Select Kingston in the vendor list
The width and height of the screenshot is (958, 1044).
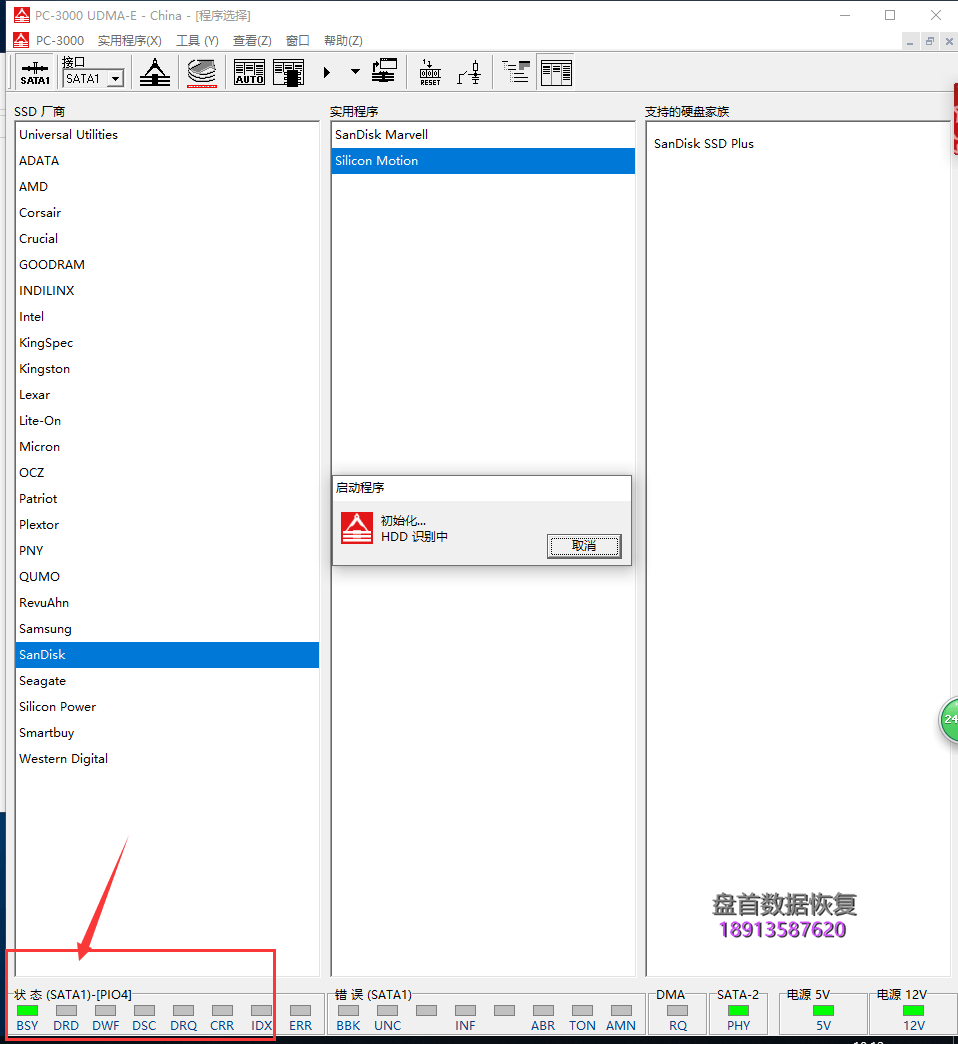(167, 368)
